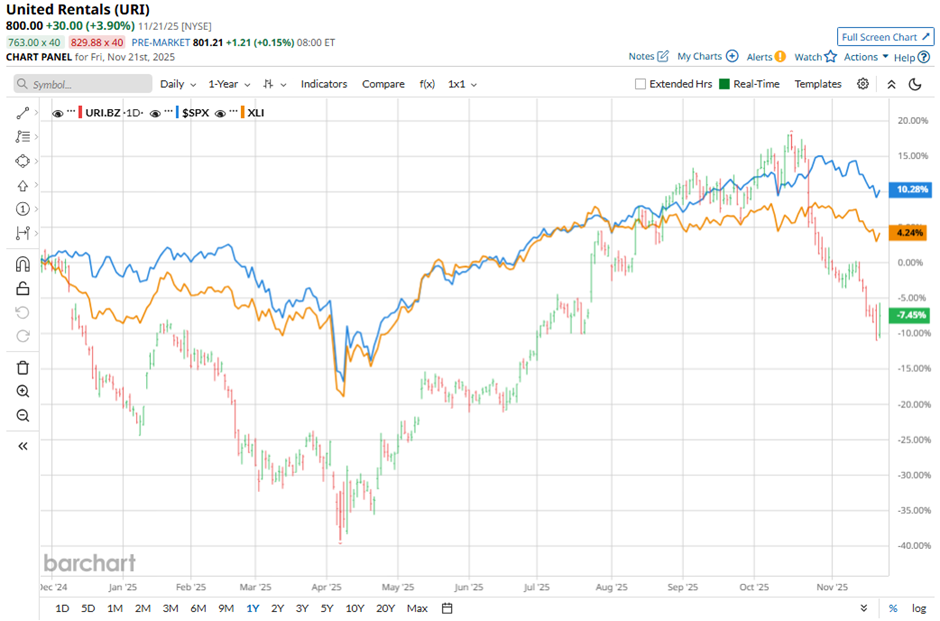Open the f(x) expressions menu

427,84
